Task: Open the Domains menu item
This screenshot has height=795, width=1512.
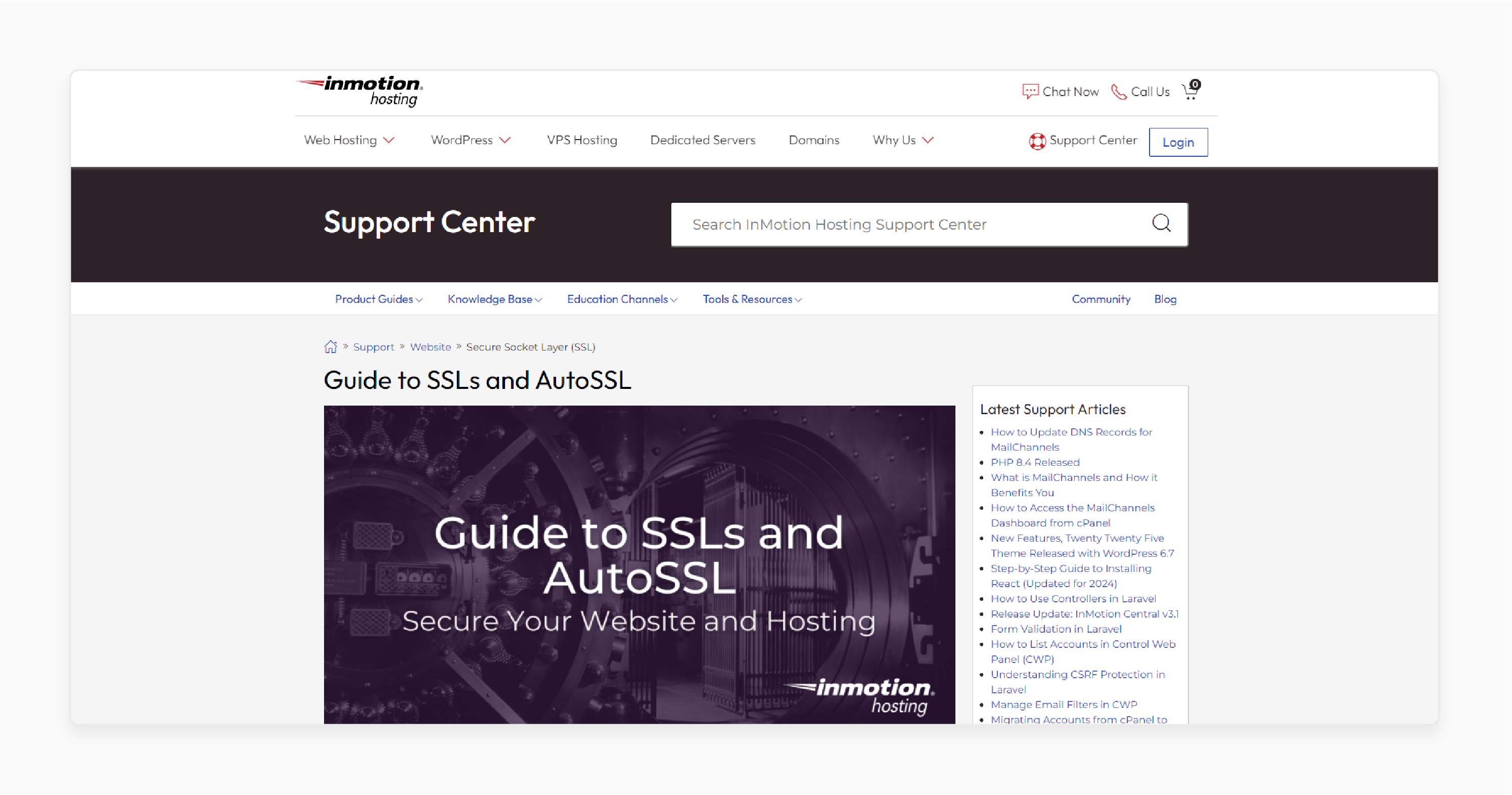Action: [813, 140]
